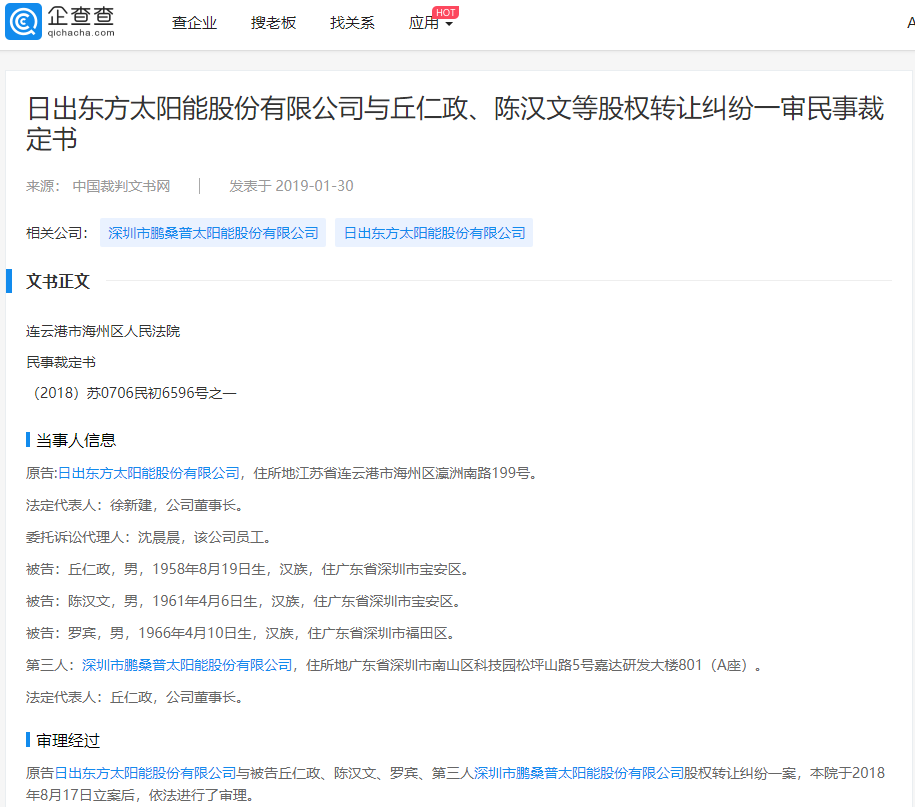Open related company tag 深圳市鹏桑普太阳能股份有限公司
The width and height of the screenshot is (915, 807).
tap(213, 233)
